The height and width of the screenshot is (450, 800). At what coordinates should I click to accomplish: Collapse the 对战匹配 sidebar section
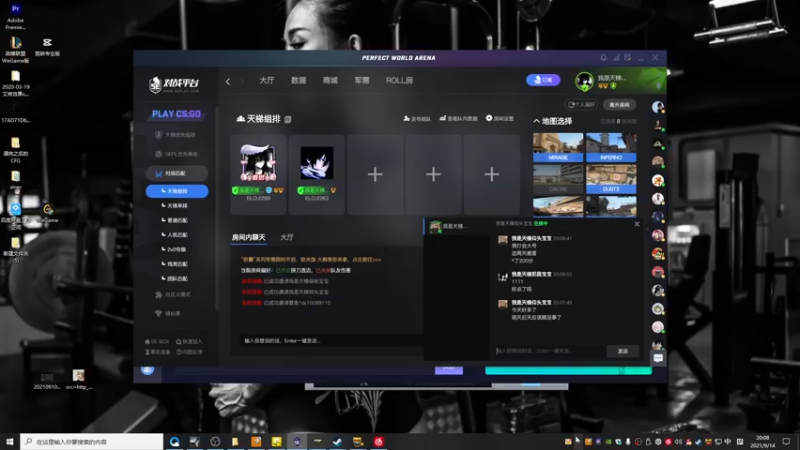(177, 173)
